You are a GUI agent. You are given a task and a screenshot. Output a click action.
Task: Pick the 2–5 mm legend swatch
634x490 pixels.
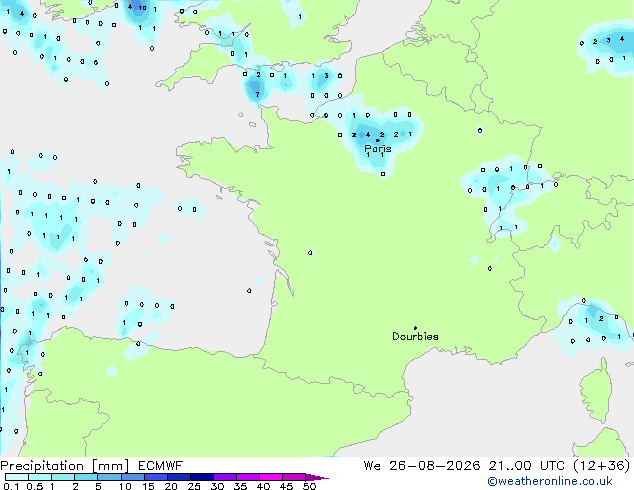[x=86, y=477]
